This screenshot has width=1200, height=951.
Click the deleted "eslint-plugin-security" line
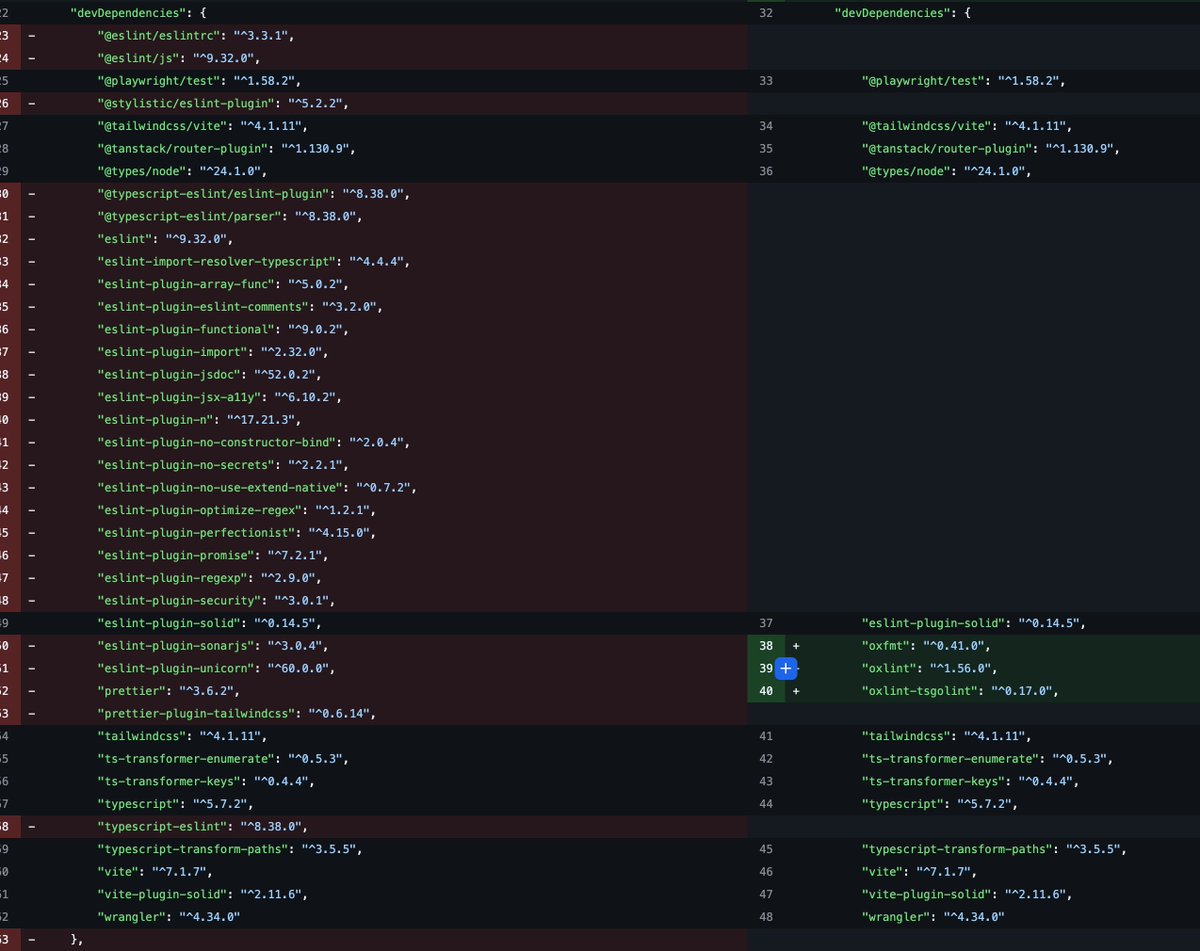pos(374,600)
